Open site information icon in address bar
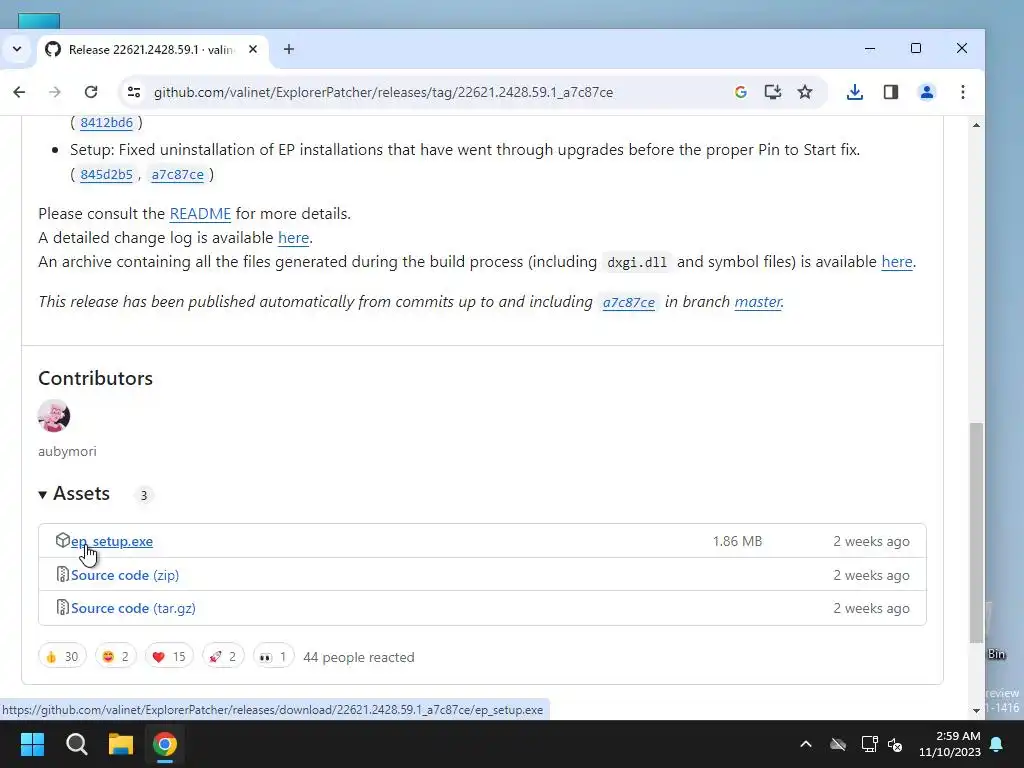The height and width of the screenshot is (768, 1024). (134, 92)
